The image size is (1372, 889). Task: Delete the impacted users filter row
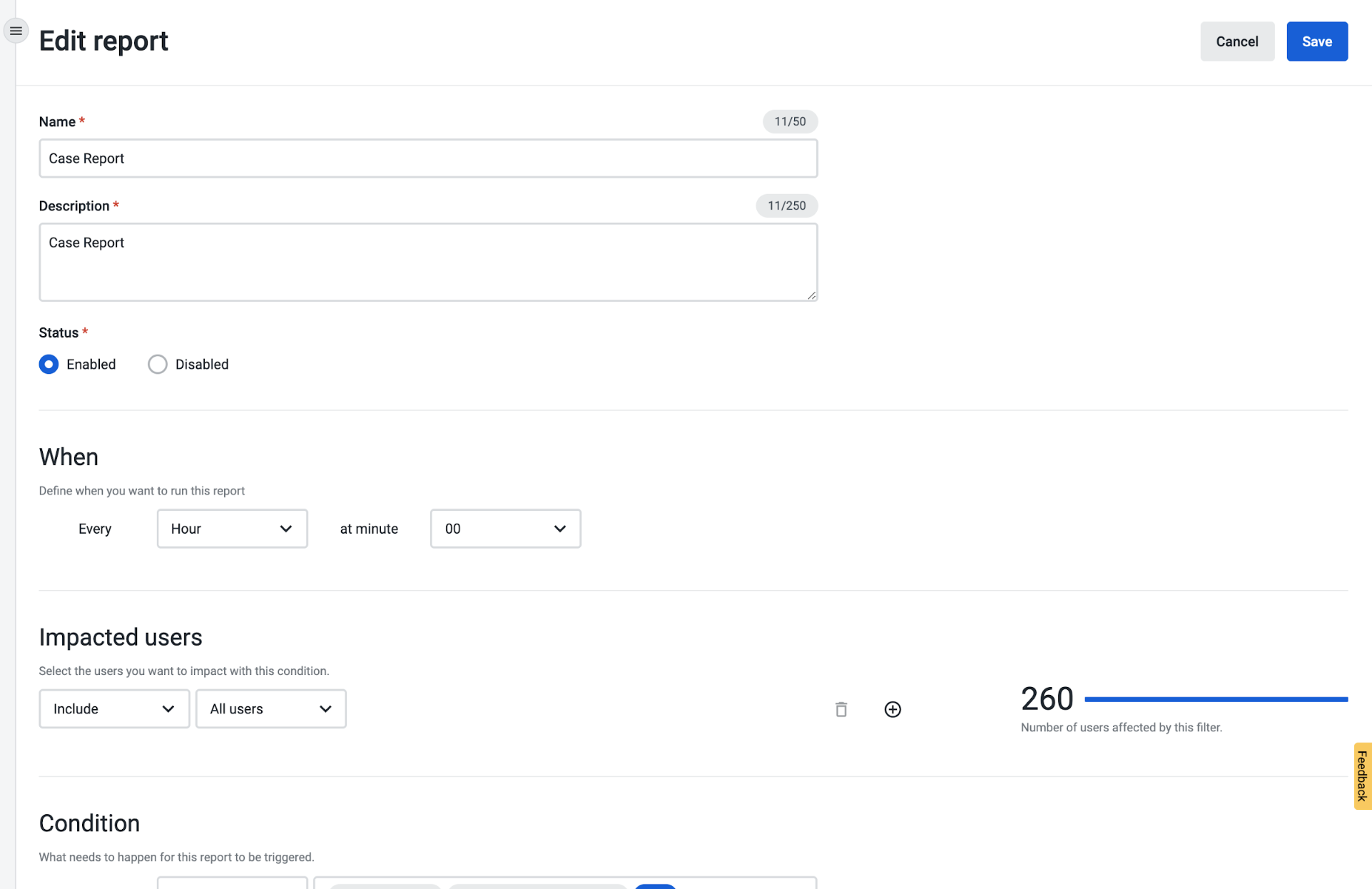click(x=840, y=708)
